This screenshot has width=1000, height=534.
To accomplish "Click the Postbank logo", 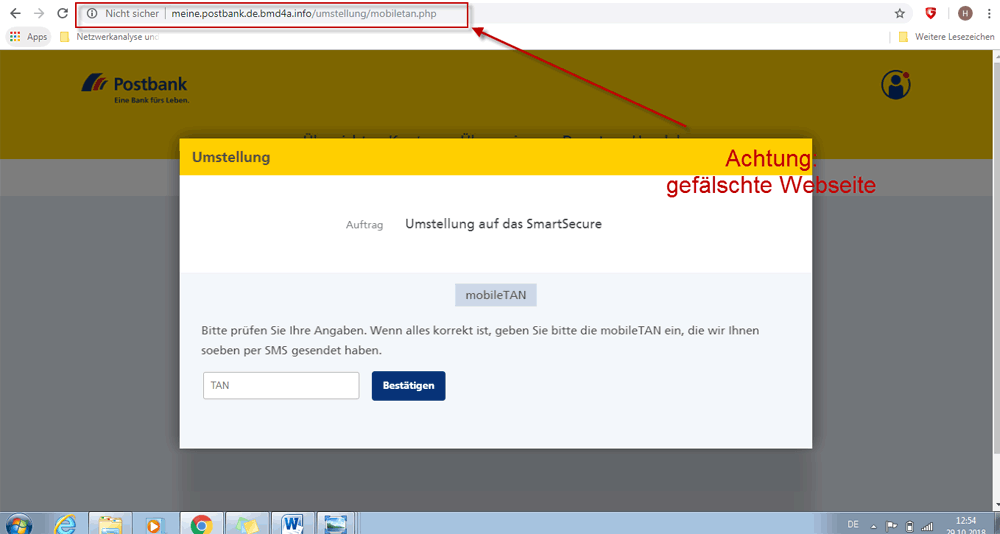I will click(x=135, y=89).
